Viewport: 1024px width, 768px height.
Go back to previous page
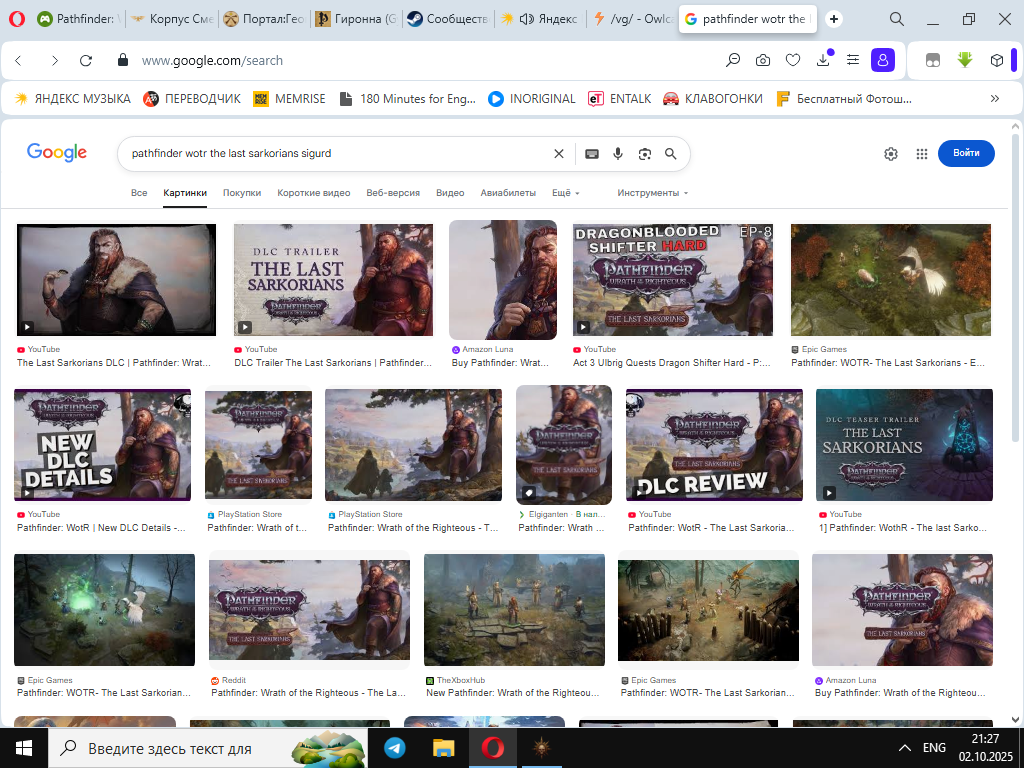tap(18, 61)
